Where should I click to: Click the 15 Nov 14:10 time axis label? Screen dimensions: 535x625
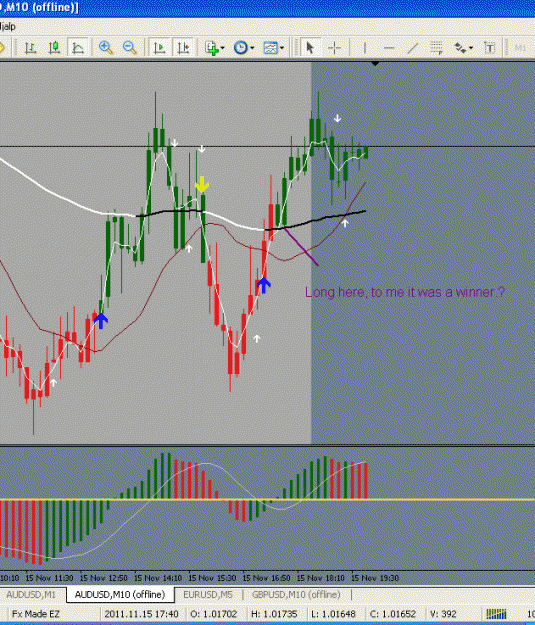157,578
